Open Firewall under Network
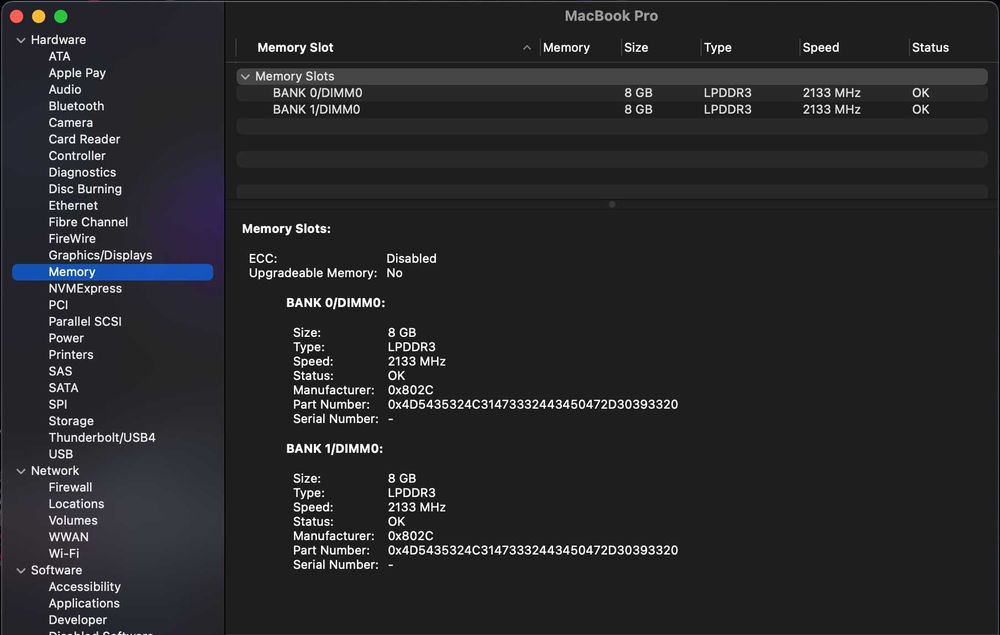The width and height of the screenshot is (1000, 635). pyautogui.click(x=70, y=487)
